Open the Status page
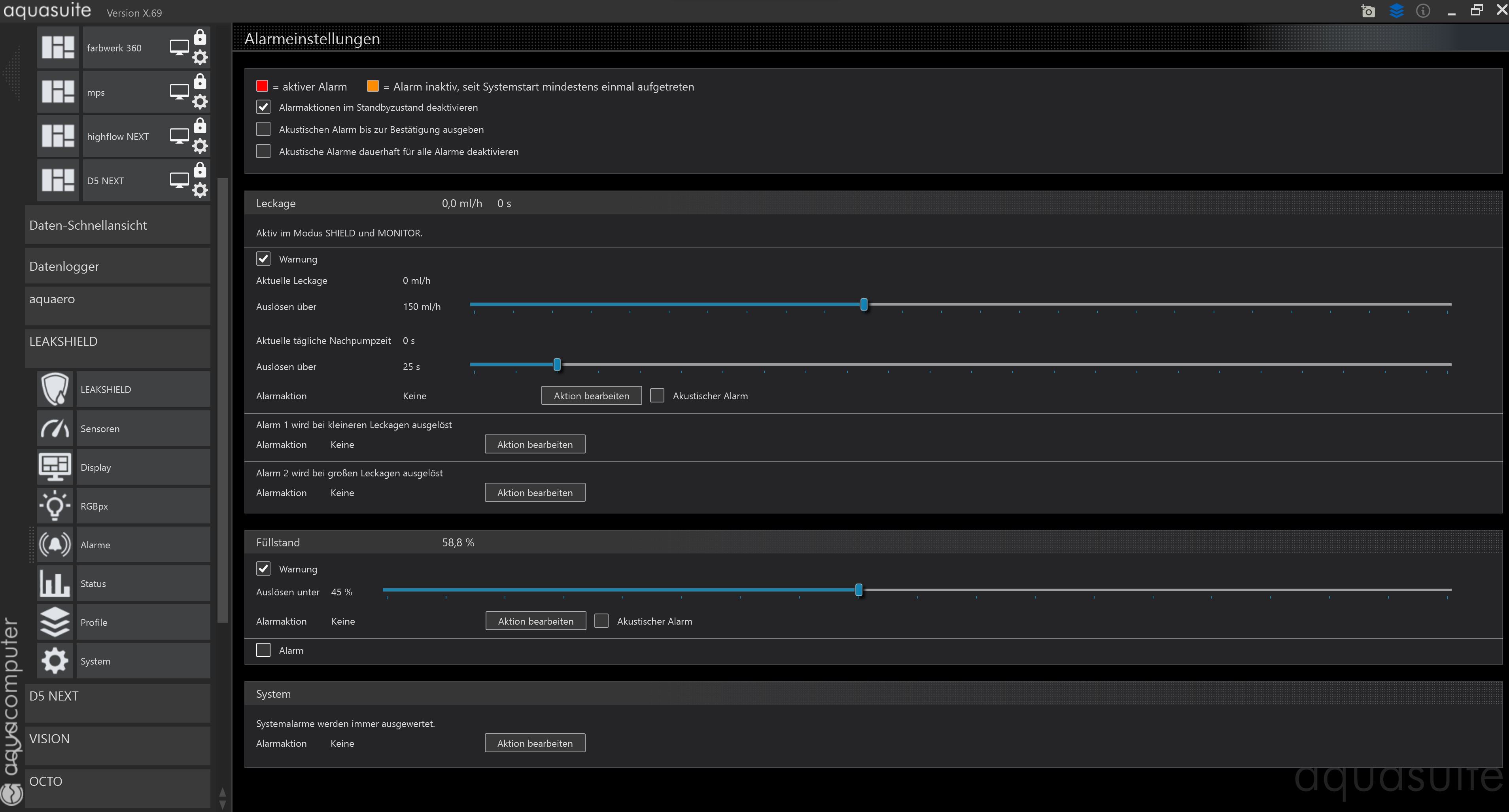 [144, 583]
